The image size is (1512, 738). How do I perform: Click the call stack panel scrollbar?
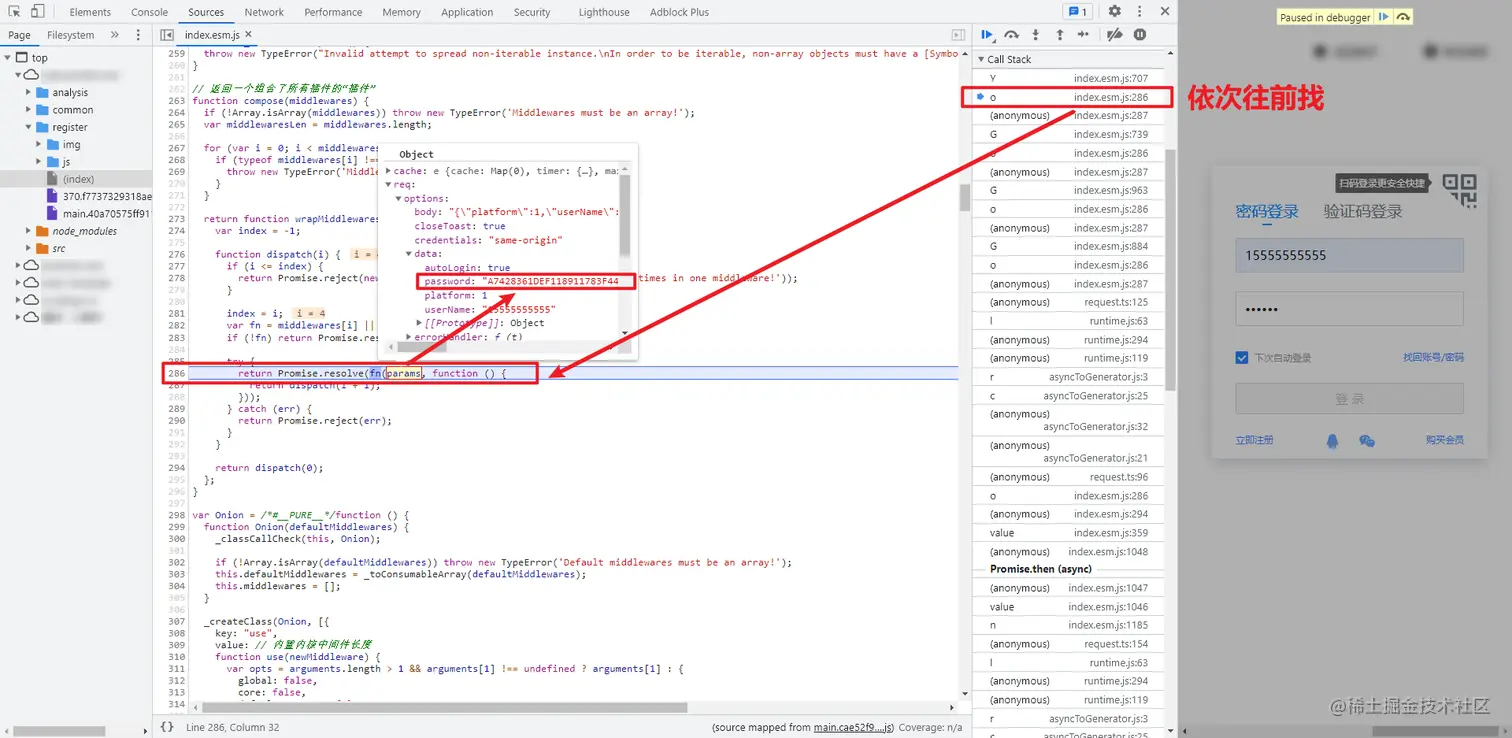[1171, 270]
